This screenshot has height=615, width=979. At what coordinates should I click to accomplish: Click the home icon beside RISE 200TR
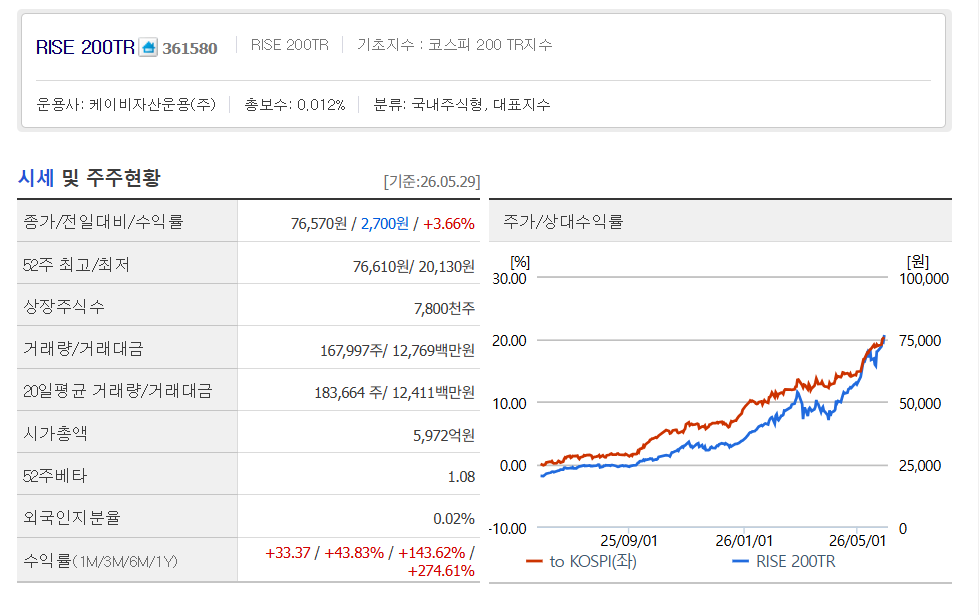148,47
